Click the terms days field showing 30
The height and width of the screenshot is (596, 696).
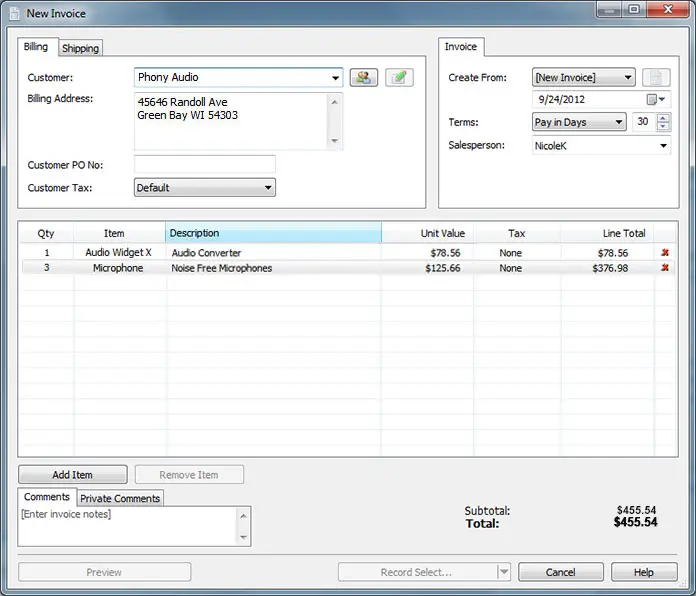coord(644,122)
